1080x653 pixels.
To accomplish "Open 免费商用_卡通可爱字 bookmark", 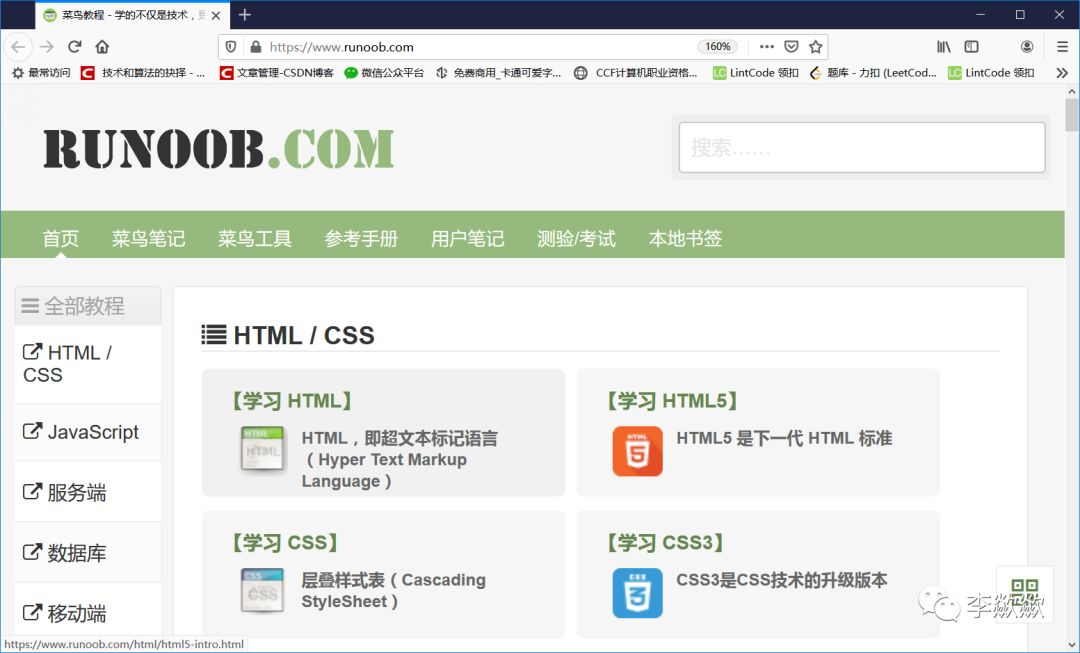I will 499,73.
